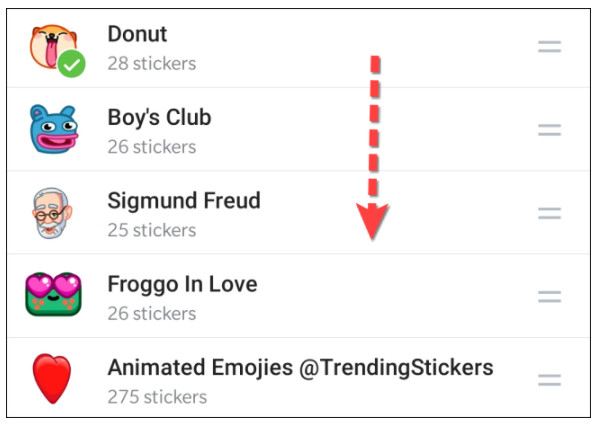Click the red heart Animated Emojies icon
This screenshot has height=424, width=600.
click(x=53, y=379)
